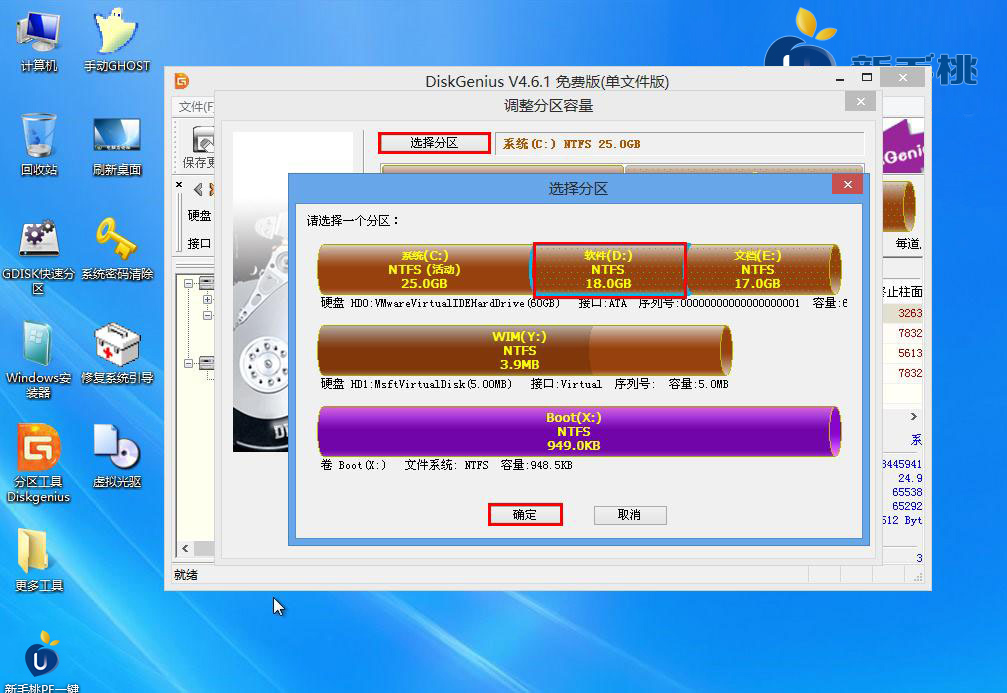Collapse the second minus node in disk tree
This screenshot has height=693, width=1007.
pyautogui.click(x=207, y=315)
